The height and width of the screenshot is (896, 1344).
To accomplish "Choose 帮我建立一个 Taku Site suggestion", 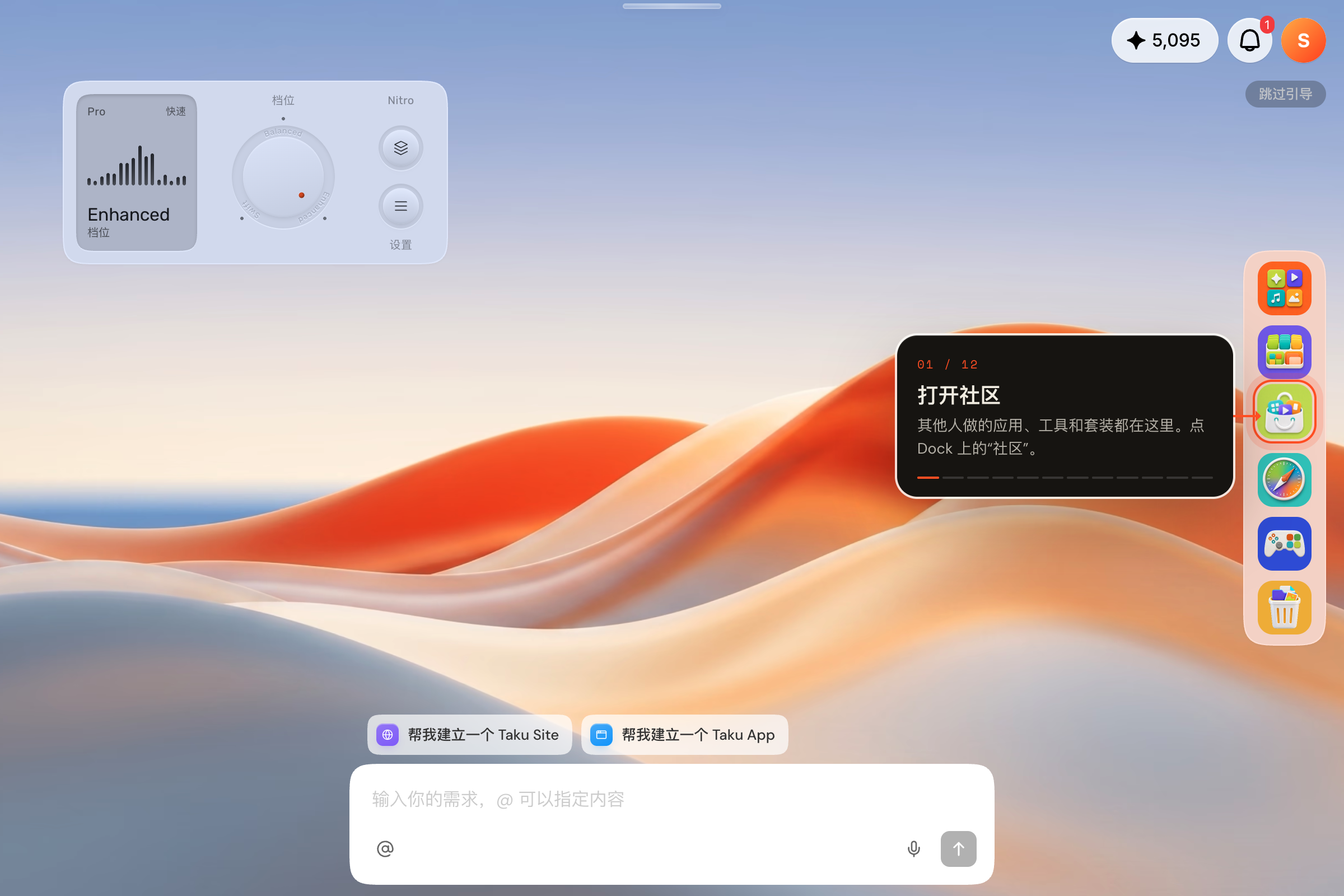I will point(469,734).
